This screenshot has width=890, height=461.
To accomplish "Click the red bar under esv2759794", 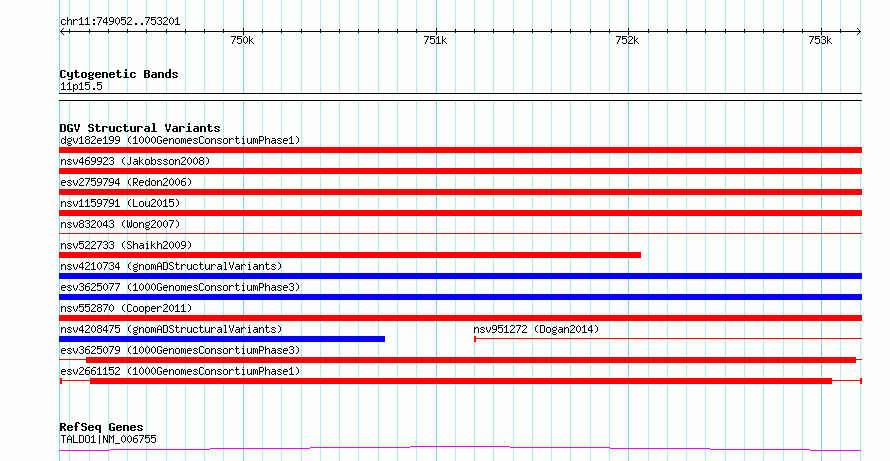I will [x=460, y=192].
